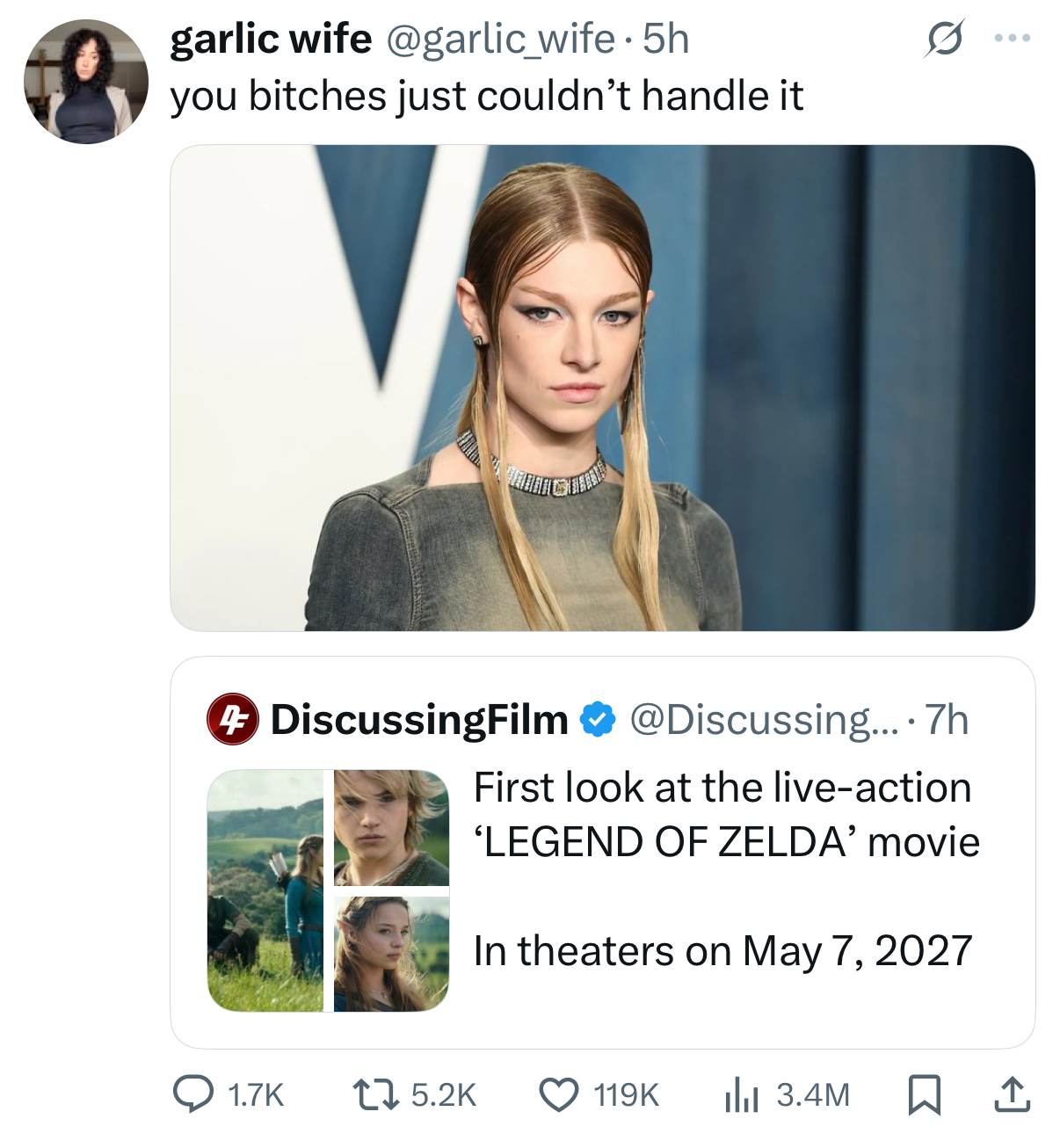Click the DiscussingFilm account name
The height and width of the screenshot is (1148, 1060).
click(x=419, y=719)
